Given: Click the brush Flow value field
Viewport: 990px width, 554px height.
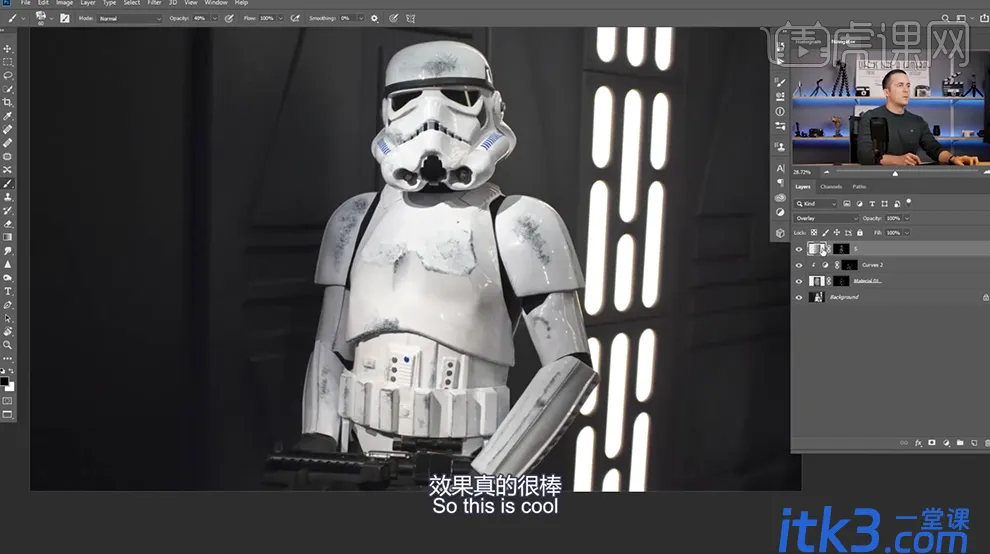Looking at the screenshot, I should click(x=266, y=18).
